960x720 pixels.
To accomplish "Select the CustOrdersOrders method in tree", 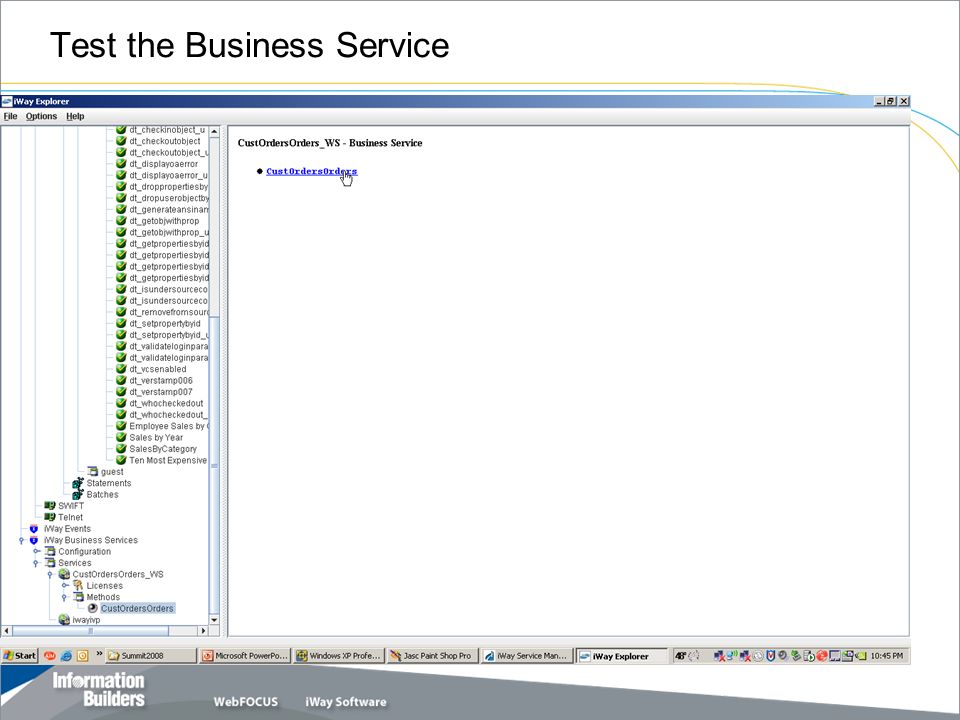I will (x=137, y=609).
